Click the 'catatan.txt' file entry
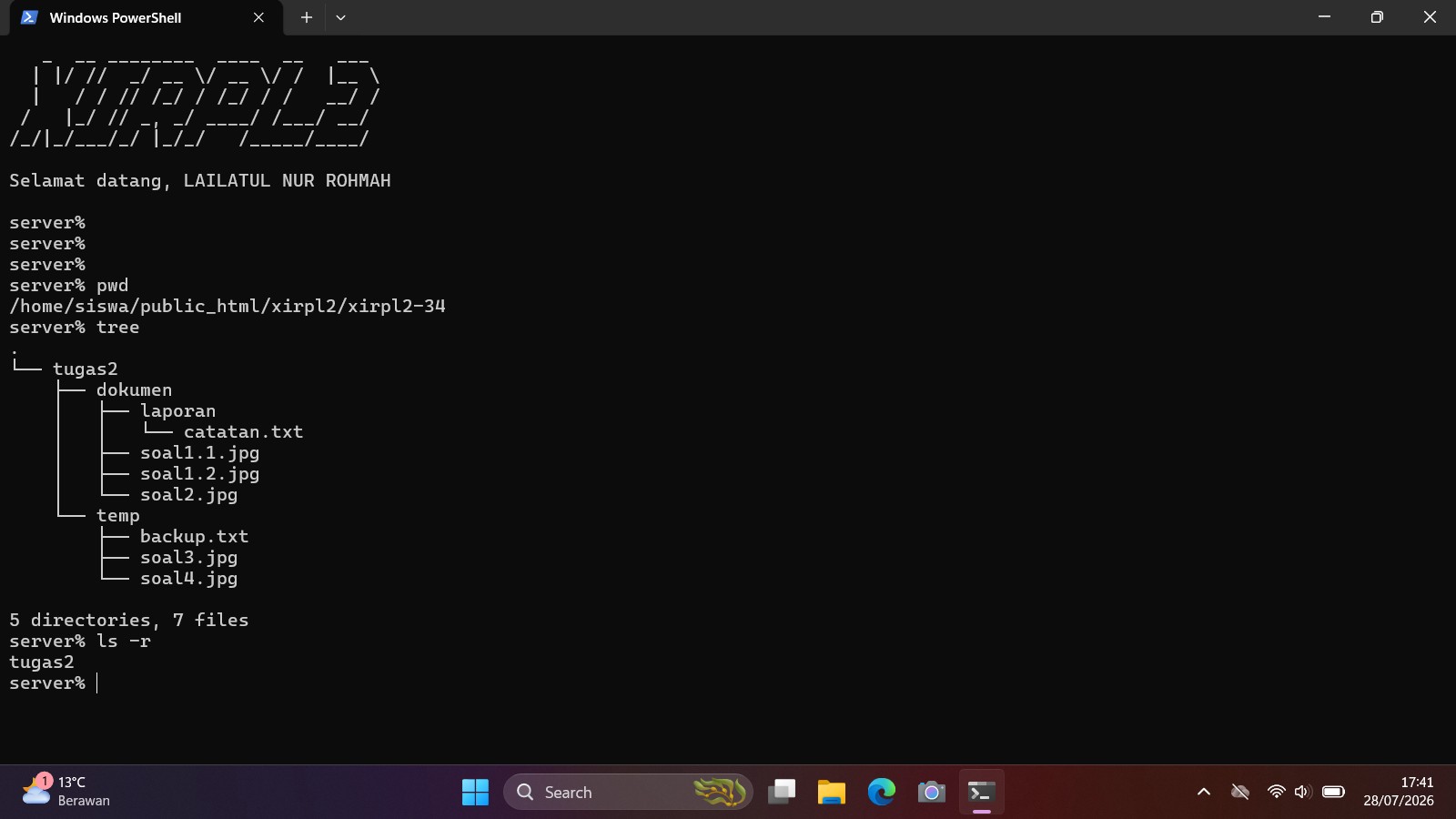1456x819 pixels. click(x=244, y=432)
